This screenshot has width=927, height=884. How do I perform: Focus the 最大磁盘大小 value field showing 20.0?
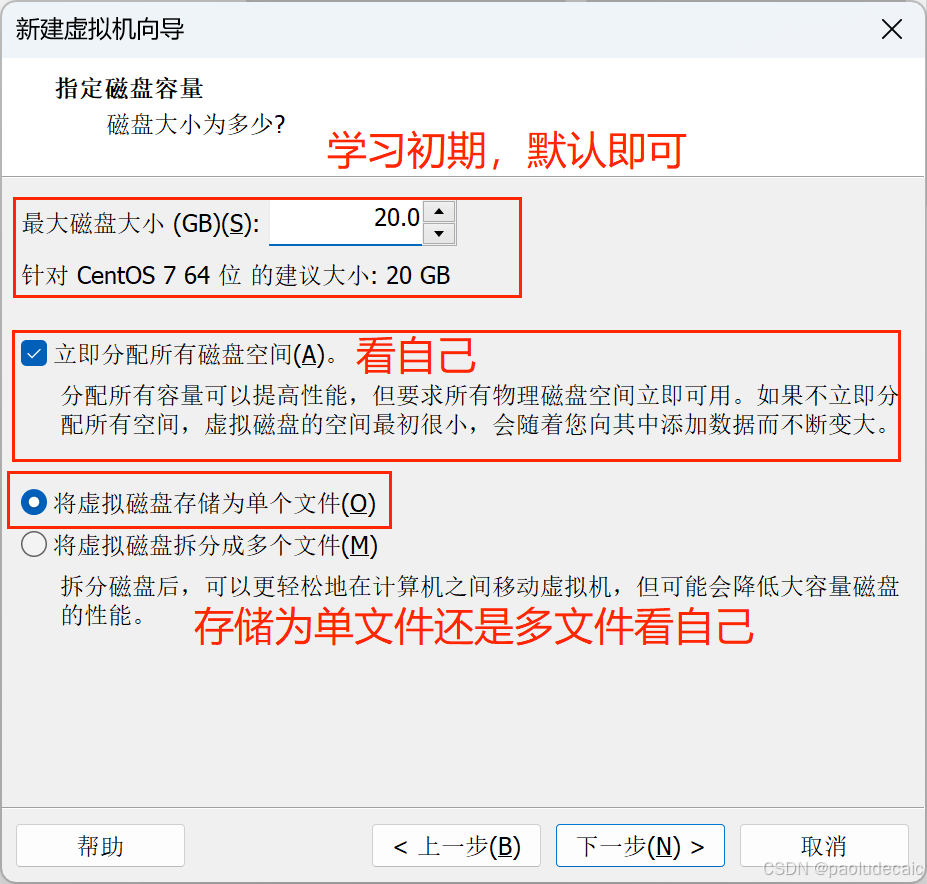[x=346, y=223]
